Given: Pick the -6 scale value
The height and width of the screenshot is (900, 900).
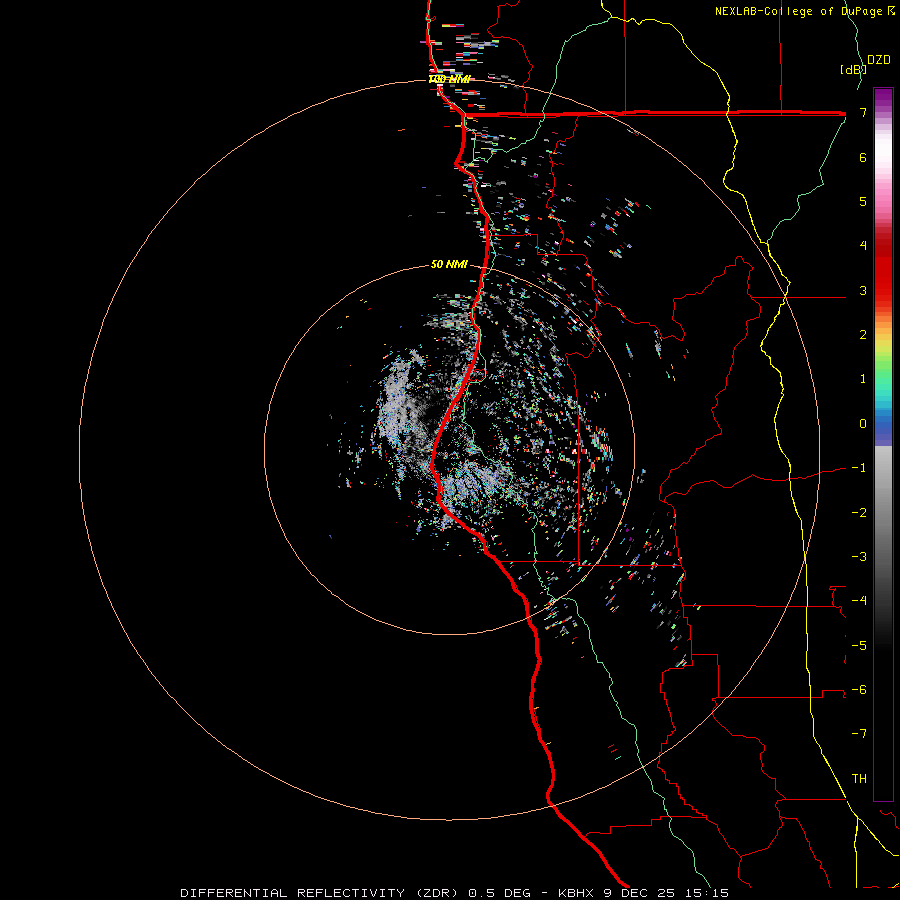Looking at the screenshot, I should 859,690.
